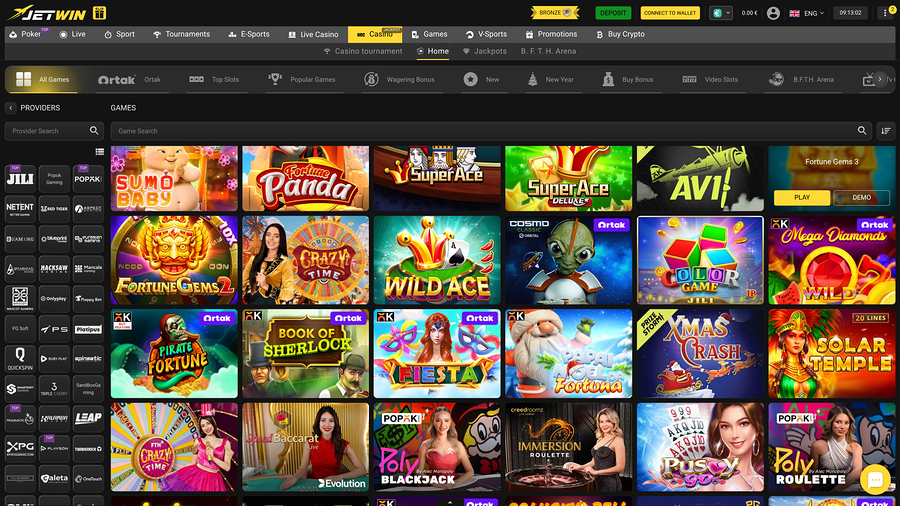Select the Popular Games category
The image size is (900, 506).
click(x=302, y=80)
